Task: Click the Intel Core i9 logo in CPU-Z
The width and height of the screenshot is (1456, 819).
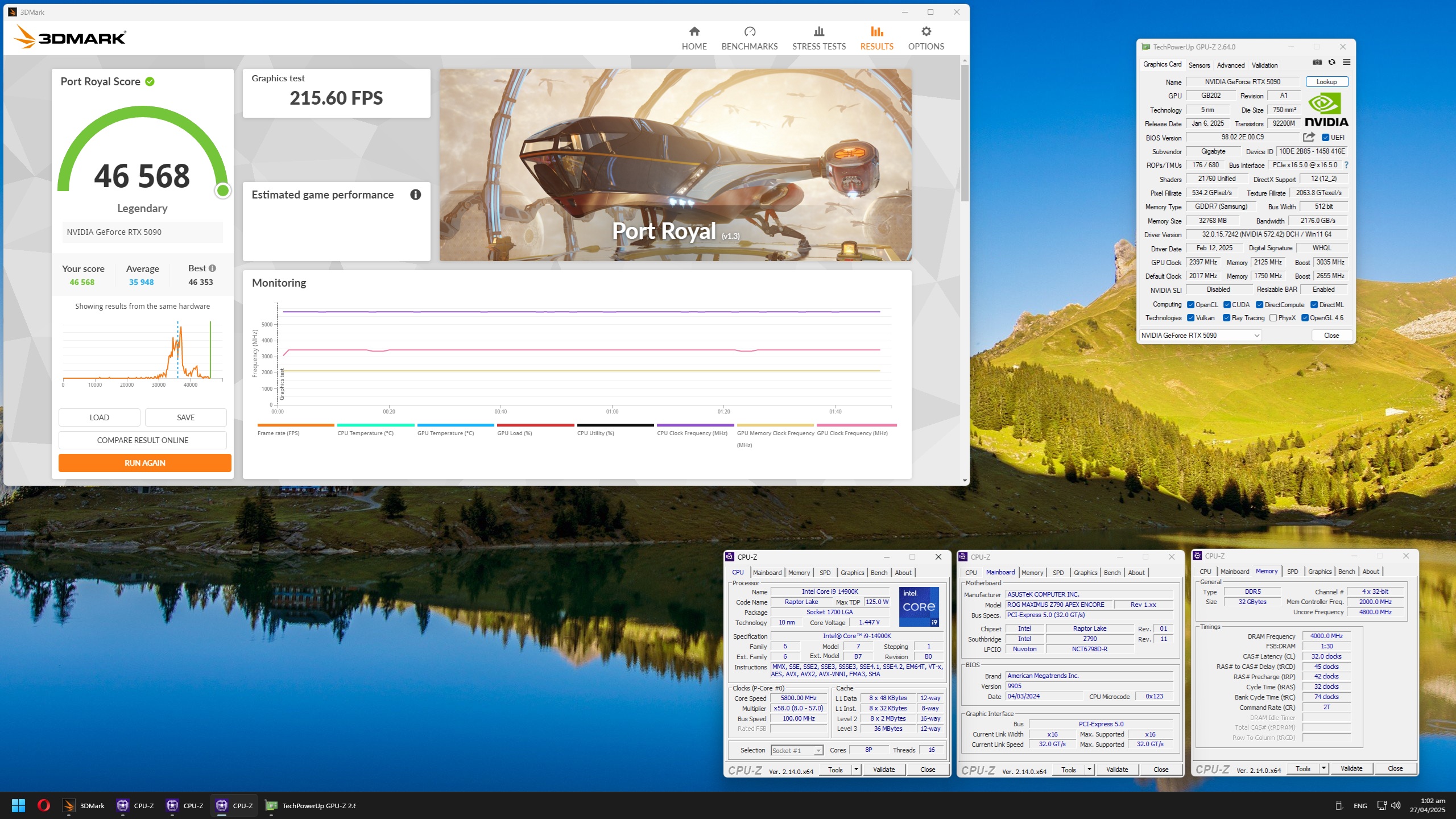Action: (919, 607)
